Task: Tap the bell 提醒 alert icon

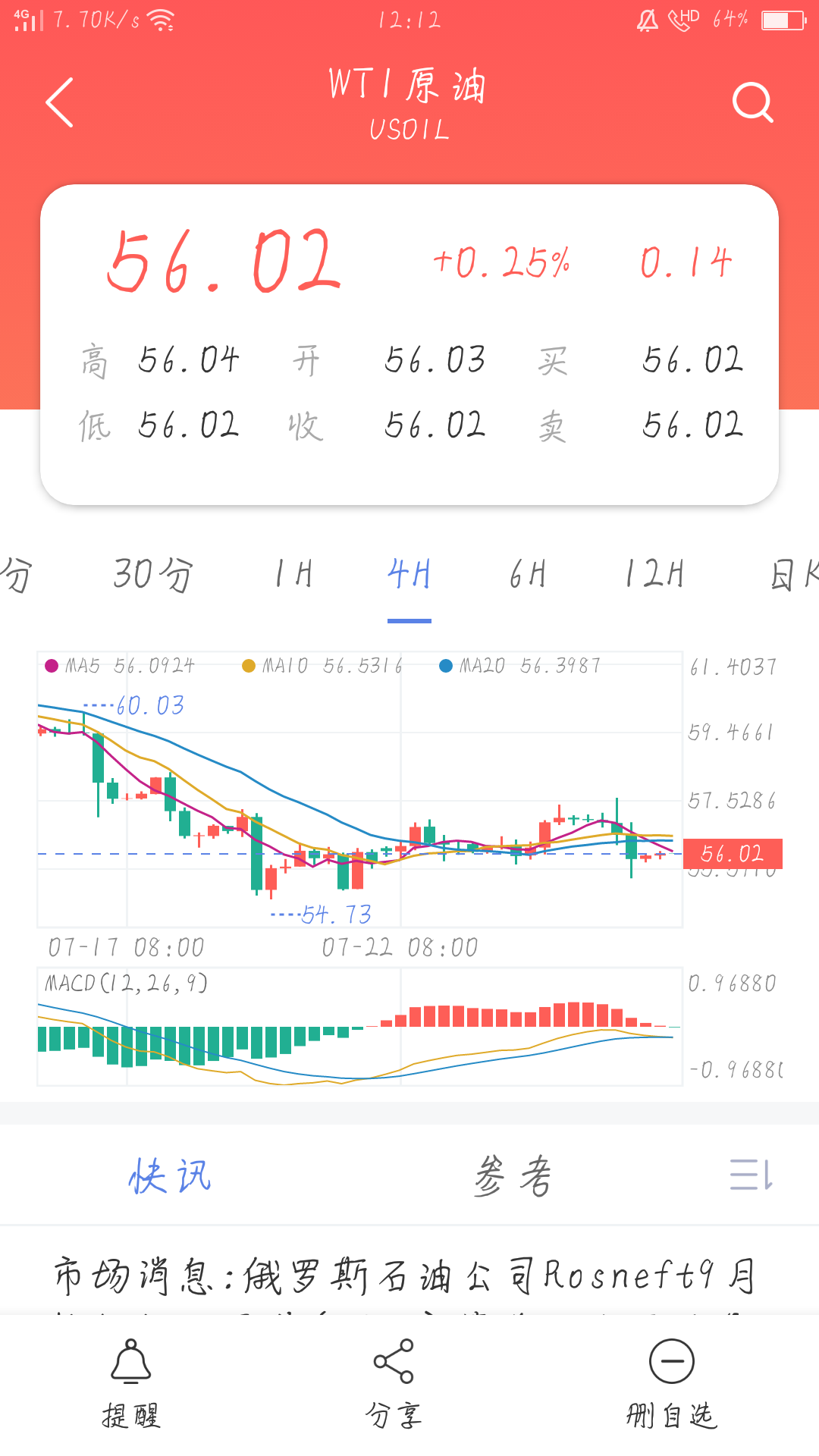Action: 131,1361
